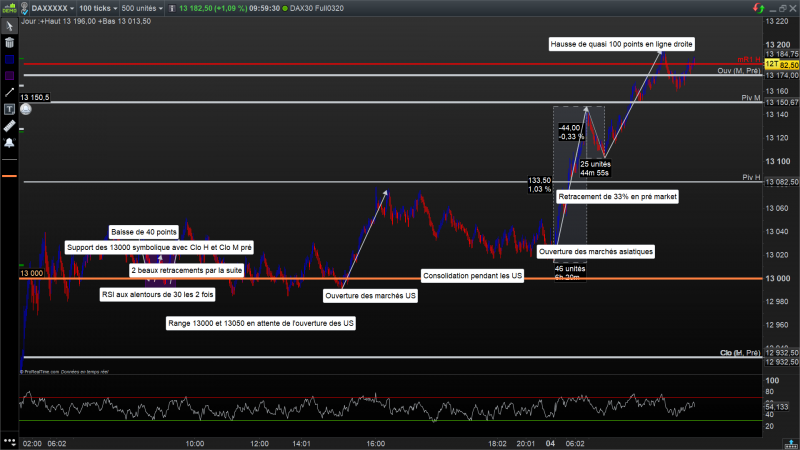The width and height of the screenshot is (800, 450).
Task: Click the upload arrow icon at bottom right
Action: (x=791, y=444)
